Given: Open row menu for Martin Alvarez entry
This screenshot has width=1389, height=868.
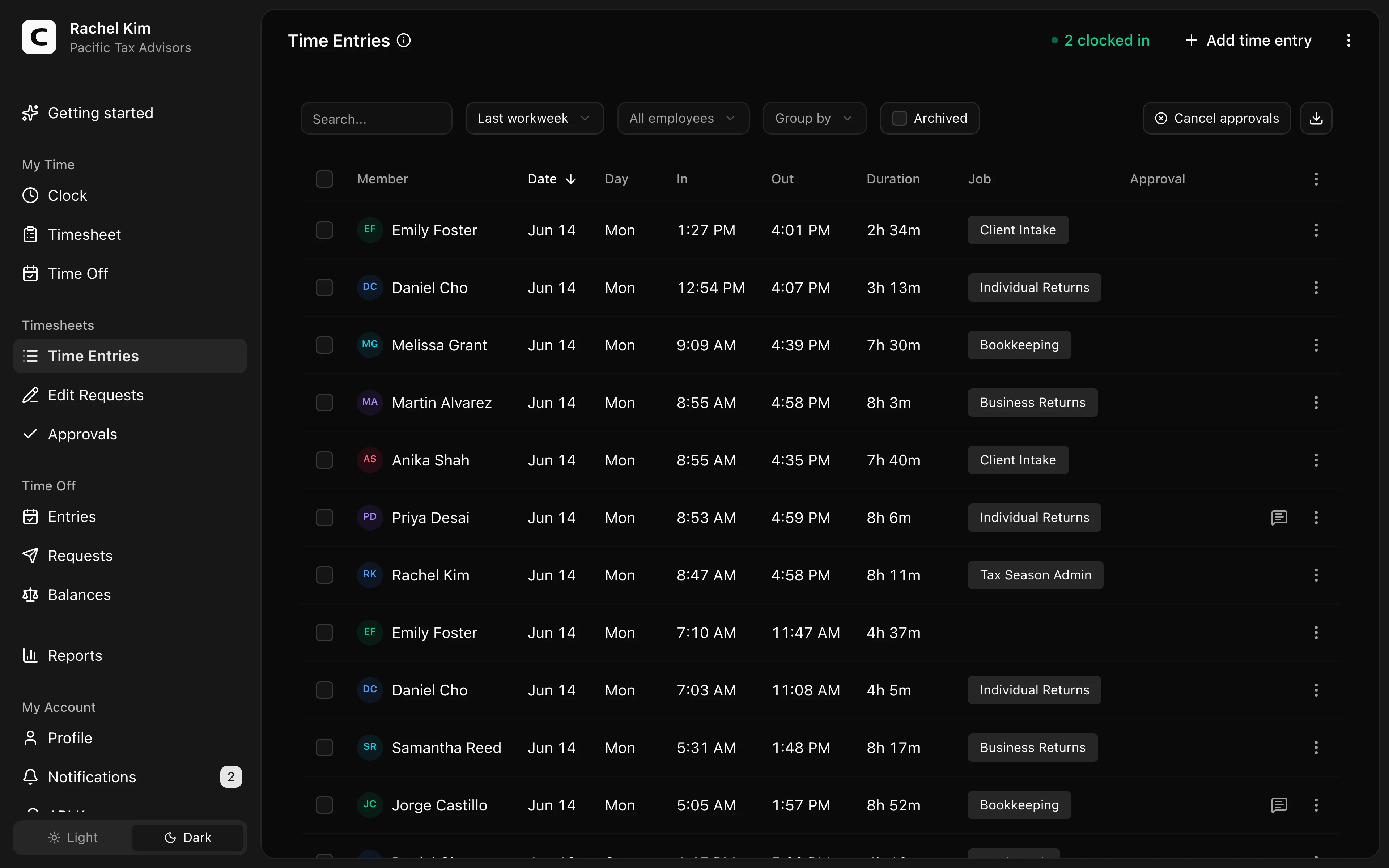Looking at the screenshot, I should [x=1316, y=403].
